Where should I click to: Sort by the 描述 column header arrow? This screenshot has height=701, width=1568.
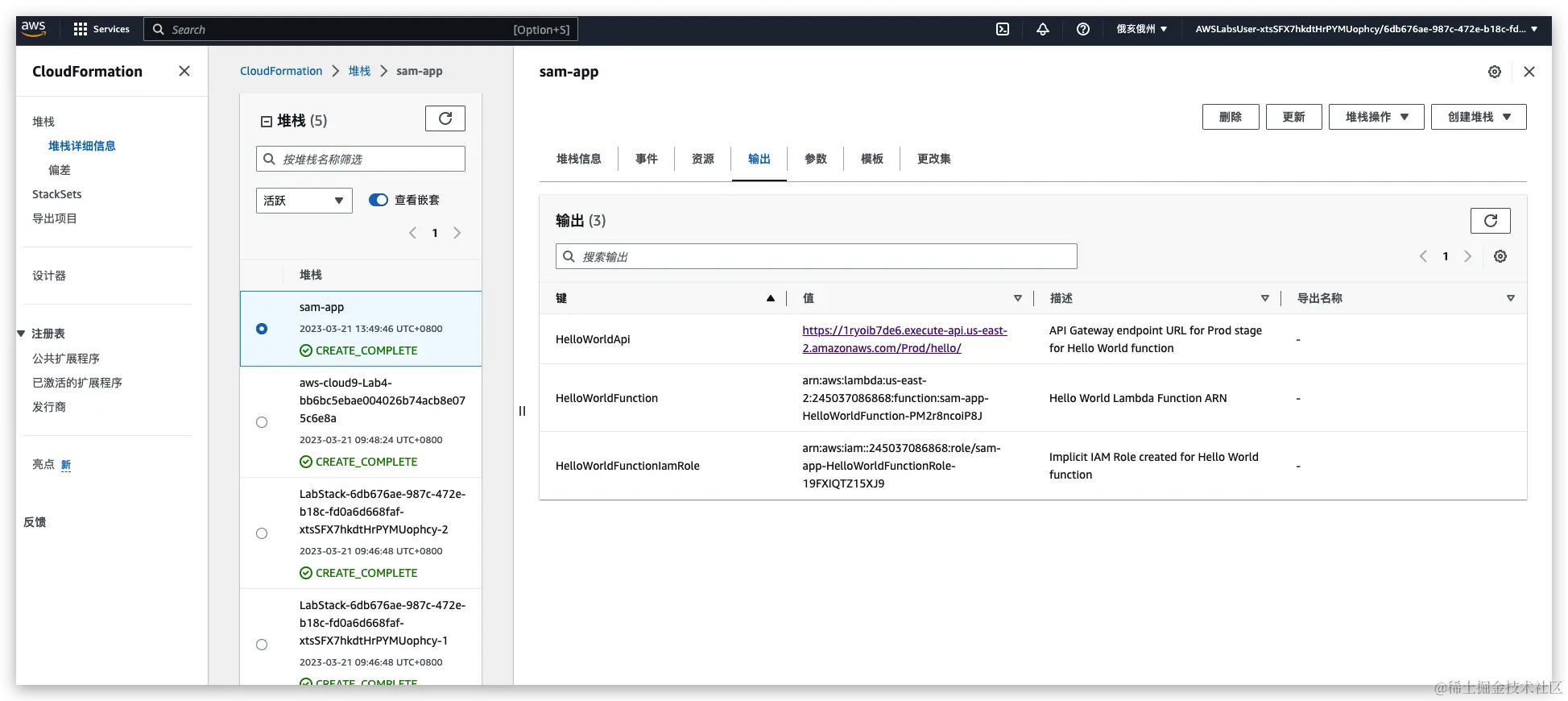click(1265, 298)
